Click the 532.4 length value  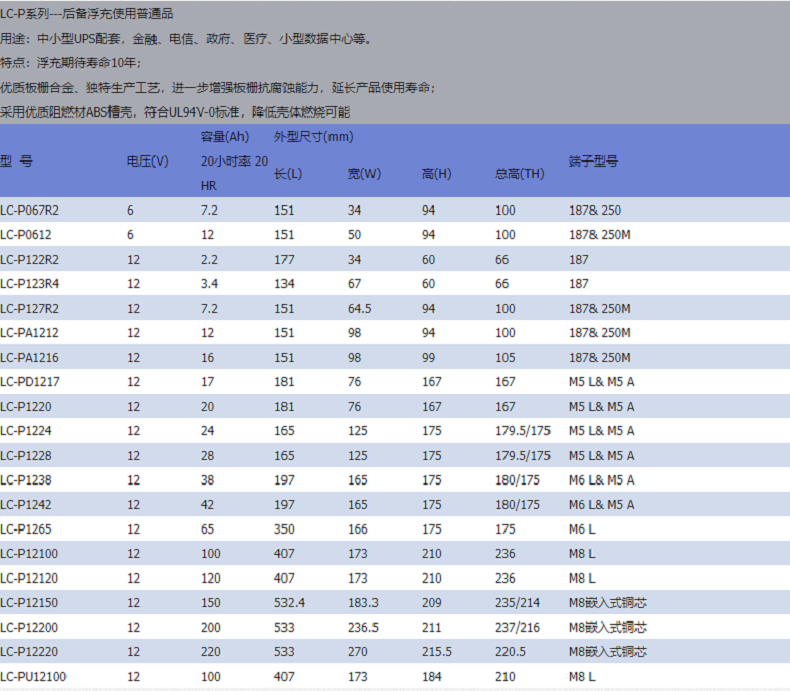[290, 603]
